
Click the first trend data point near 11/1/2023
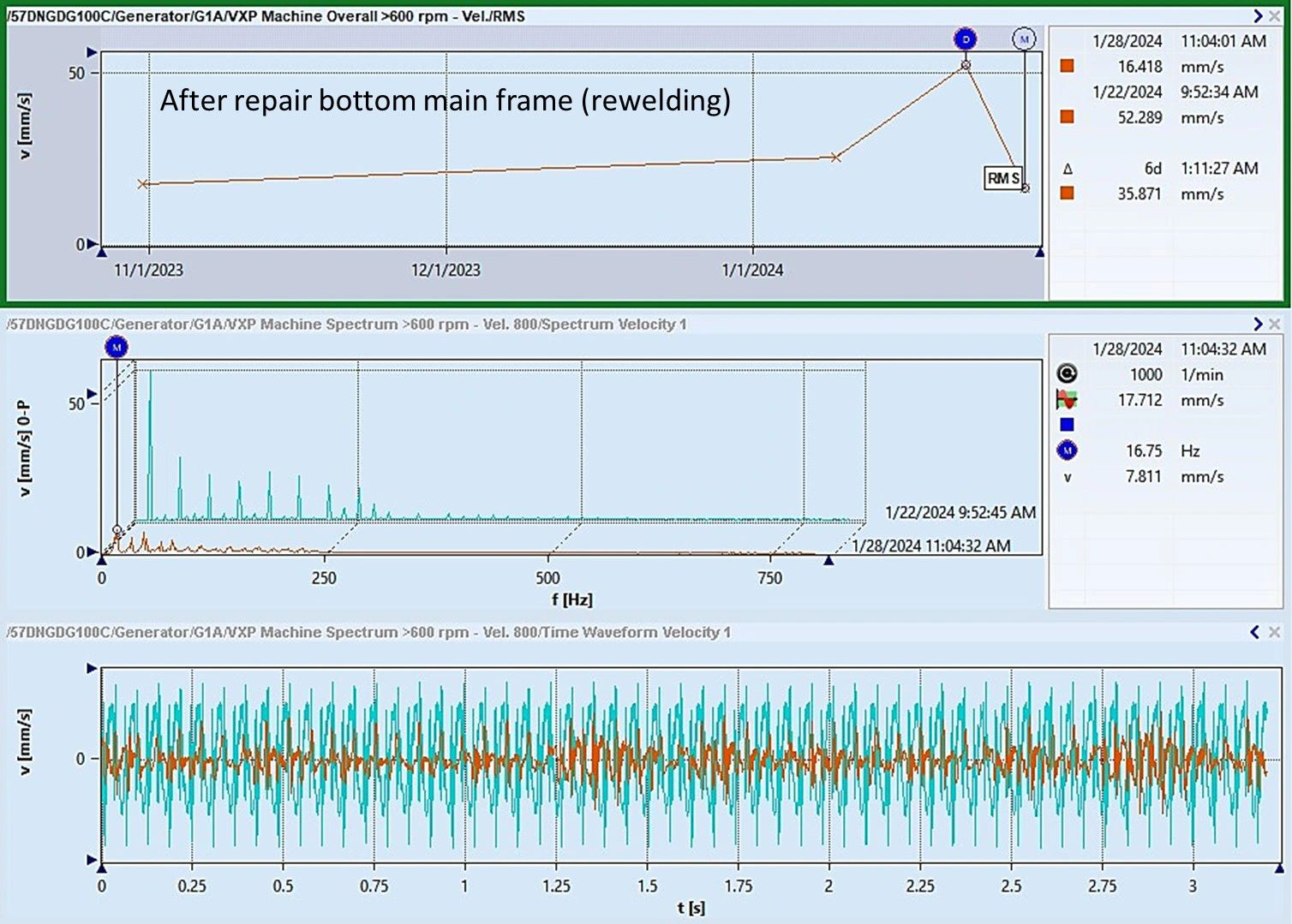pyautogui.click(x=143, y=183)
